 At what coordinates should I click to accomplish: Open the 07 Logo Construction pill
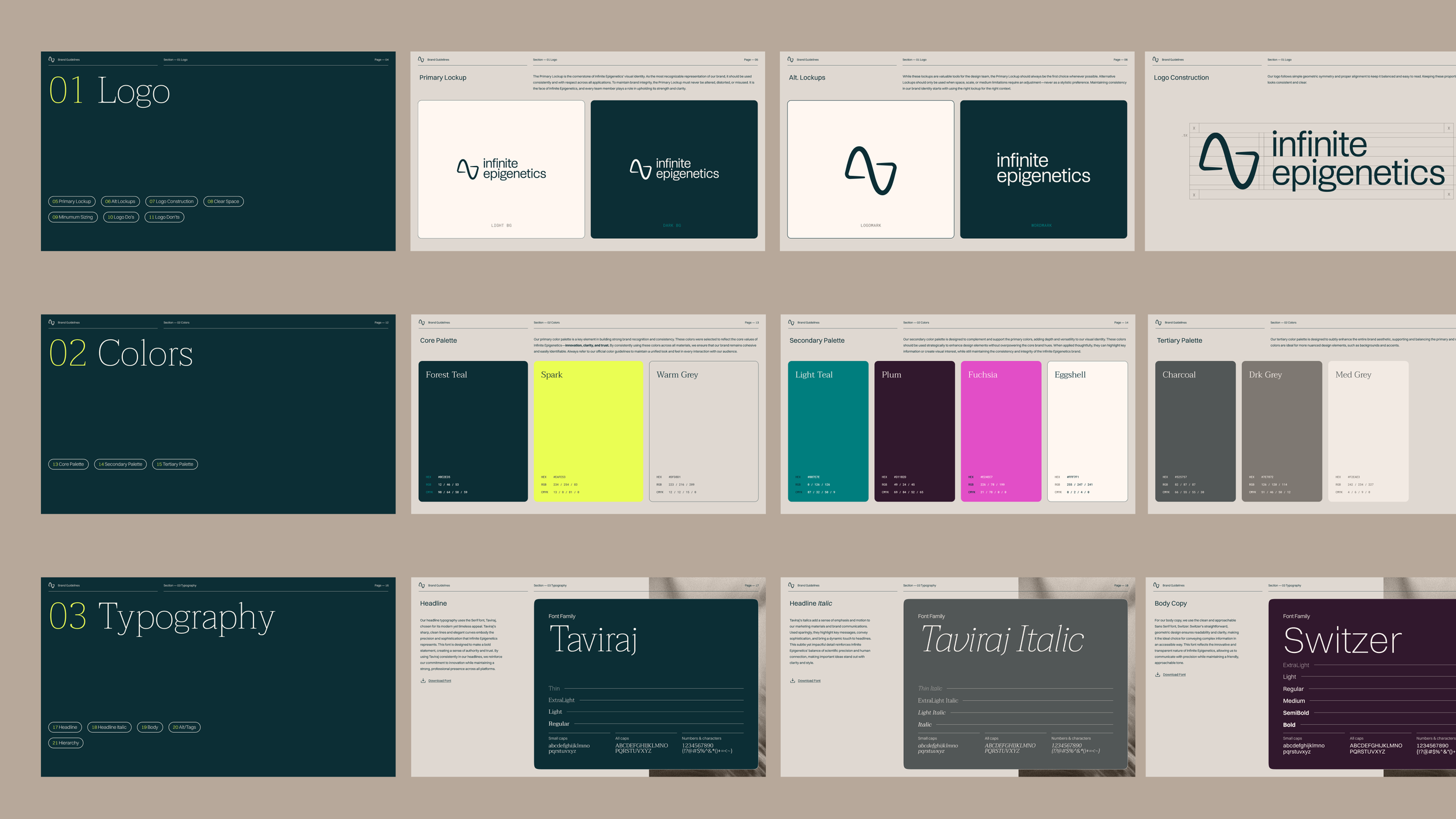tap(171, 202)
